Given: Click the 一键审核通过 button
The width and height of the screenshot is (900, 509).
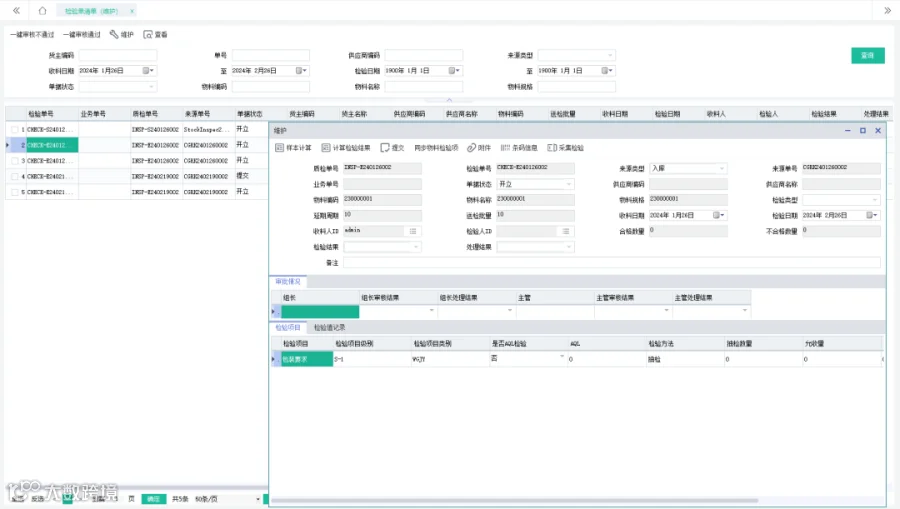Looking at the screenshot, I should pyautogui.click(x=82, y=34).
